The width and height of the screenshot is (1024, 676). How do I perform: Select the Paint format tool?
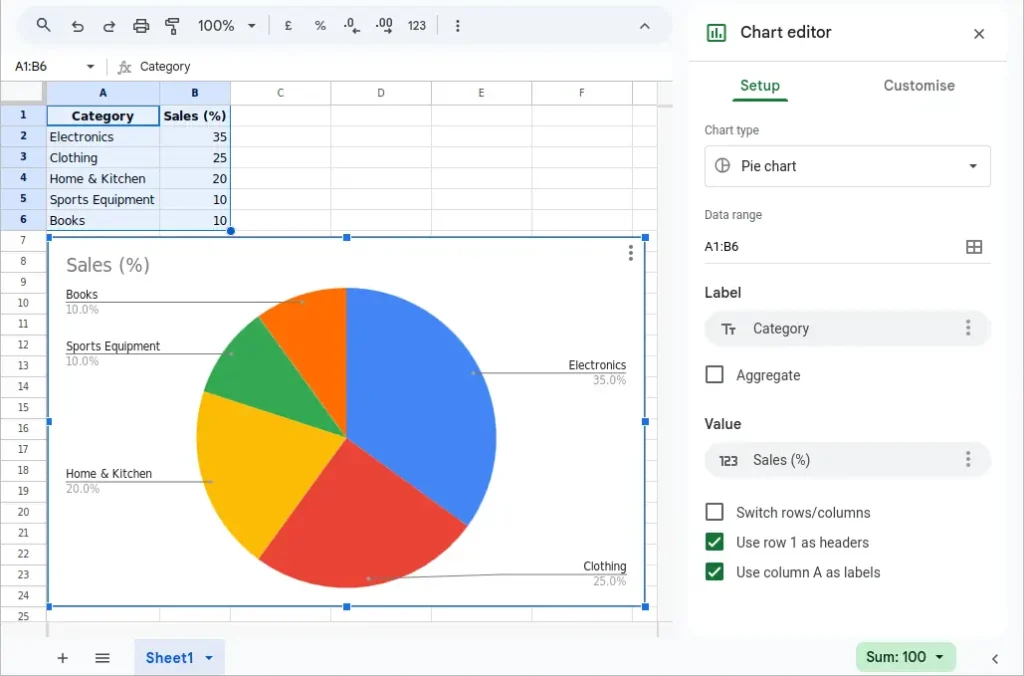pyautogui.click(x=172, y=26)
